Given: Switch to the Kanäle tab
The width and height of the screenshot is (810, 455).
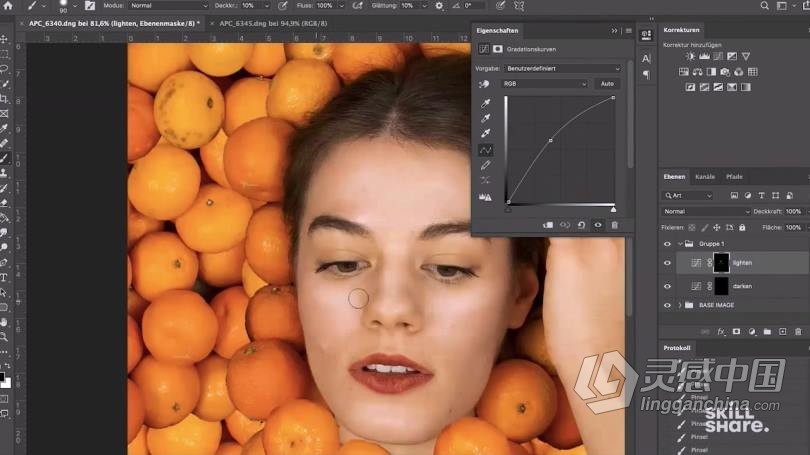Looking at the screenshot, I should pos(704,177).
